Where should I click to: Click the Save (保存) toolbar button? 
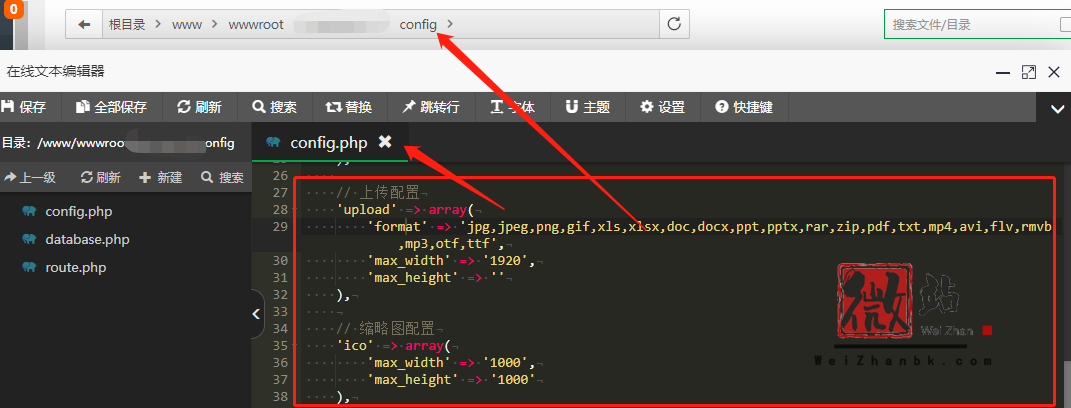coord(24,107)
